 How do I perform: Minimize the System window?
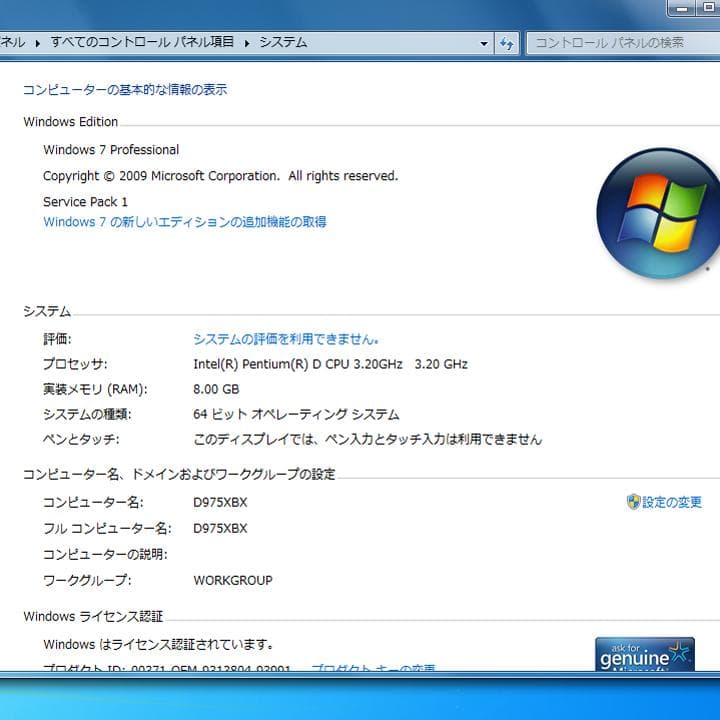pyautogui.click(x=682, y=8)
